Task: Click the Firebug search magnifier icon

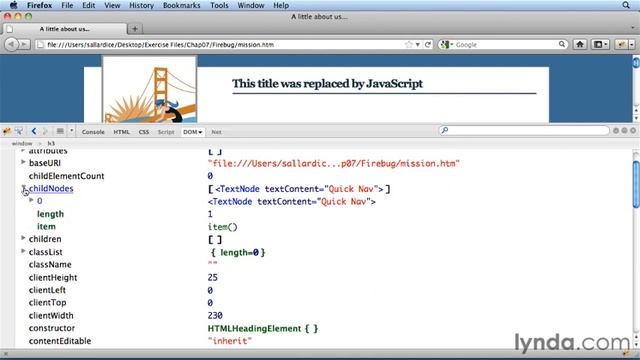Action: tap(445, 130)
